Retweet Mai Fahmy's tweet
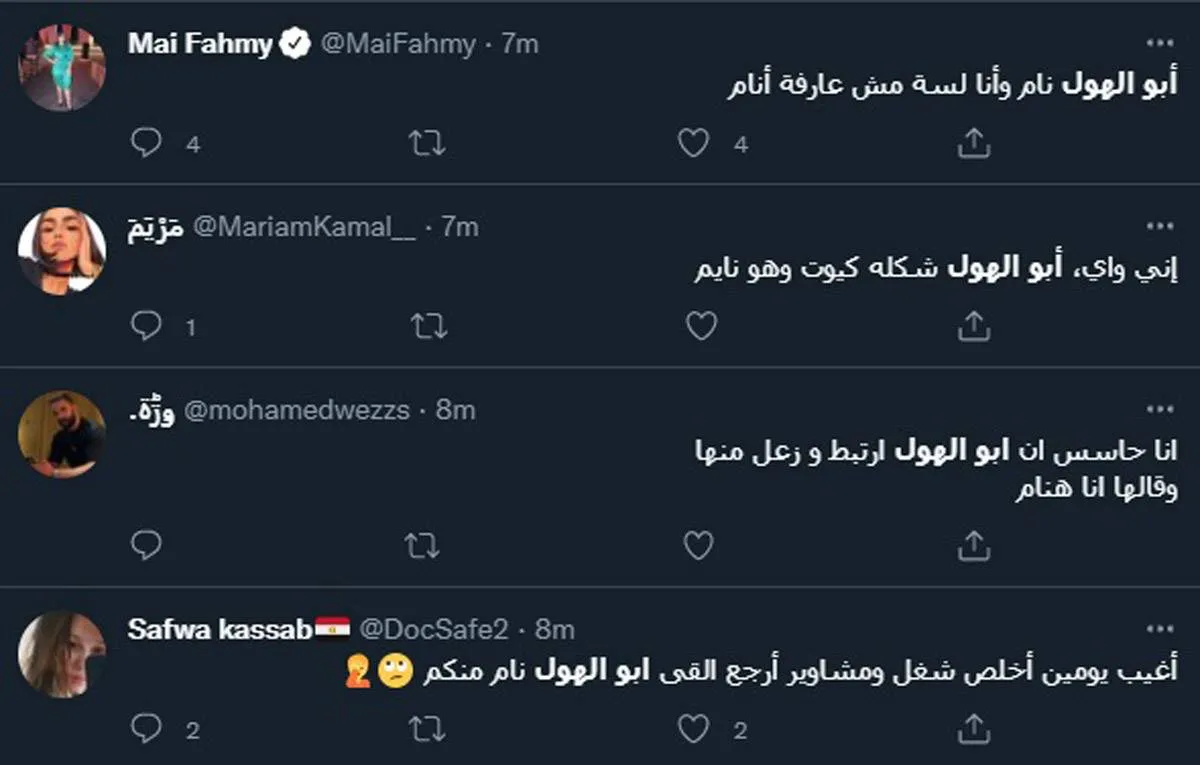Viewport: 1200px width, 765px height. click(427, 144)
